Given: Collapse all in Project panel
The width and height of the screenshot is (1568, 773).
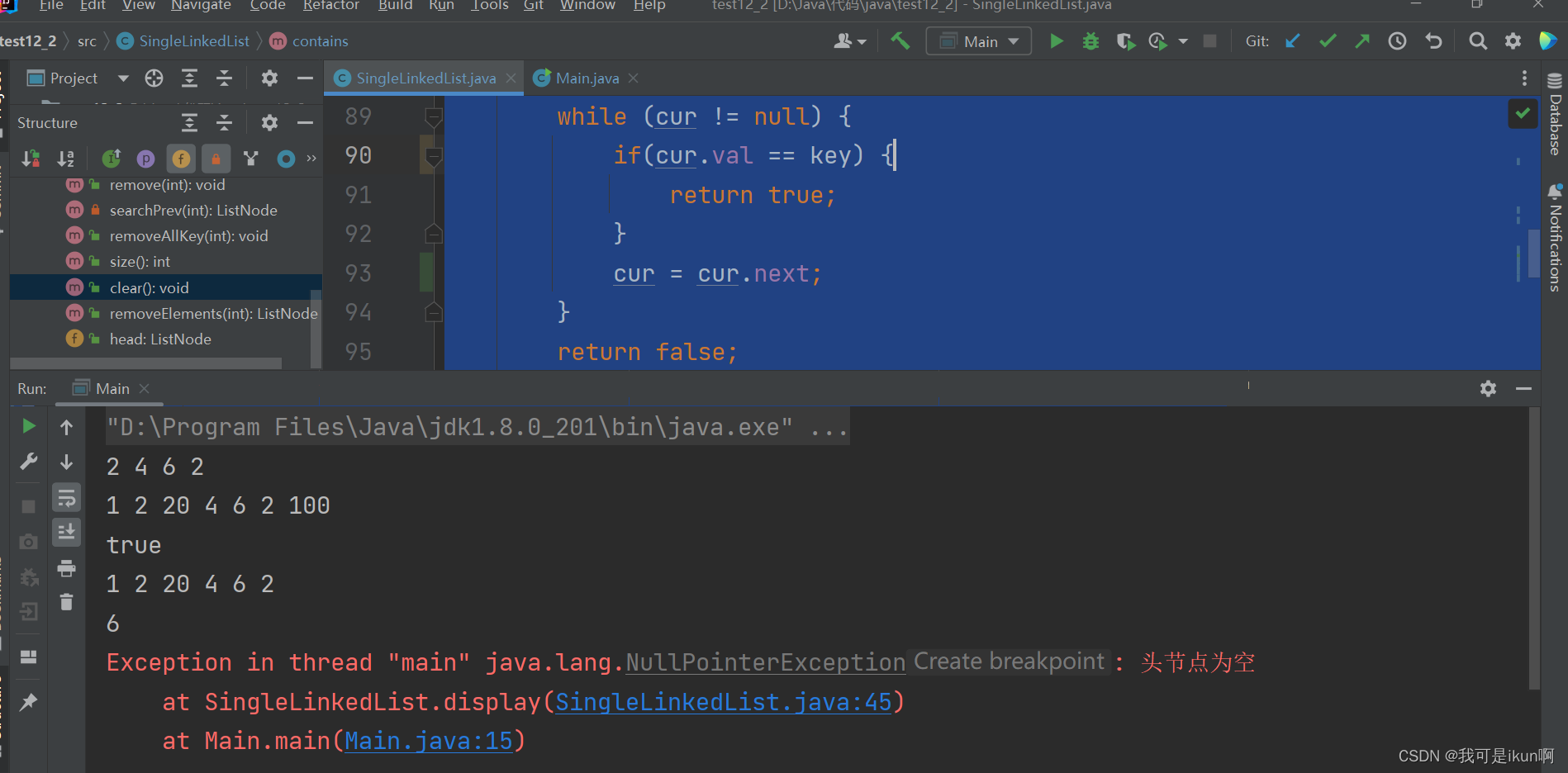Looking at the screenshot, I should (224, 78).
